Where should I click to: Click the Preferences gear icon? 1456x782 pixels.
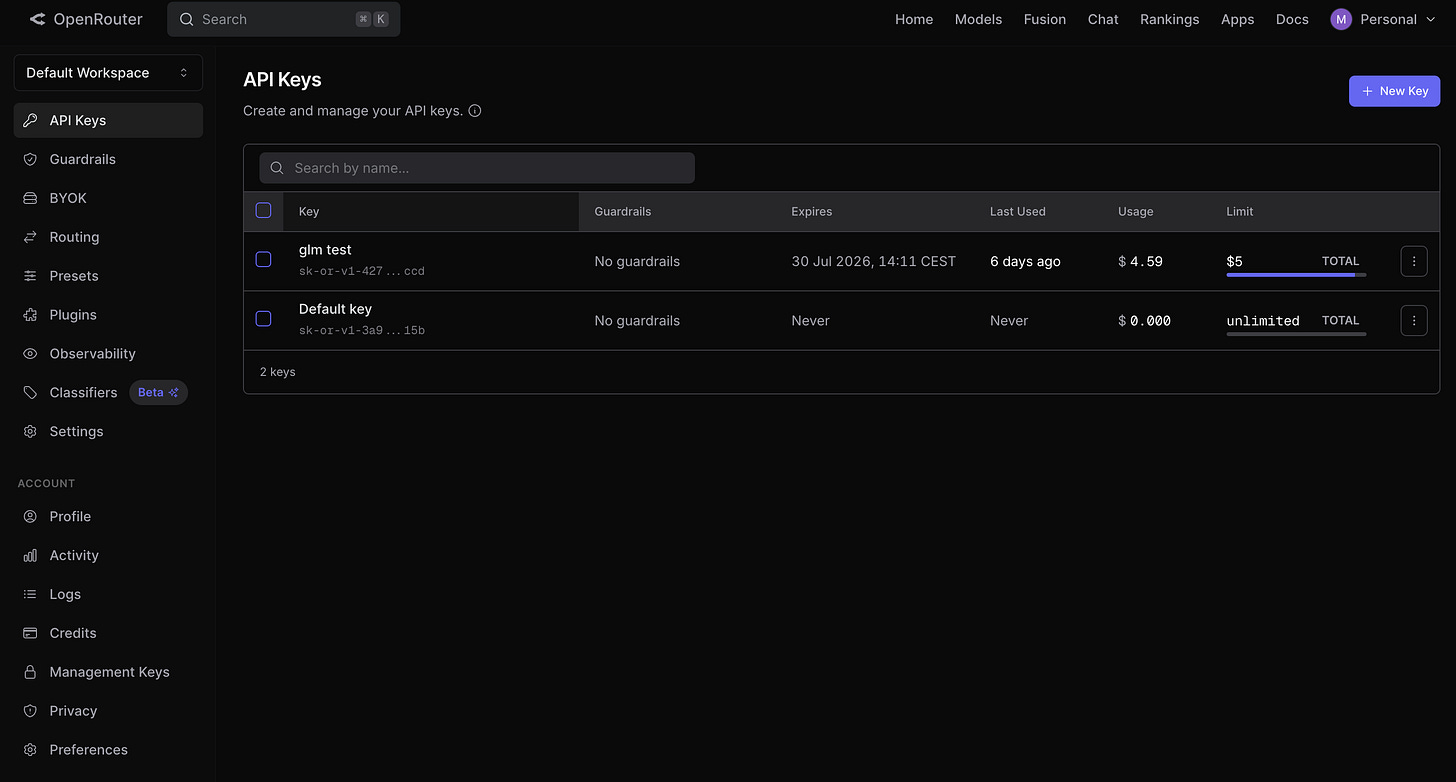pos(30,751)
